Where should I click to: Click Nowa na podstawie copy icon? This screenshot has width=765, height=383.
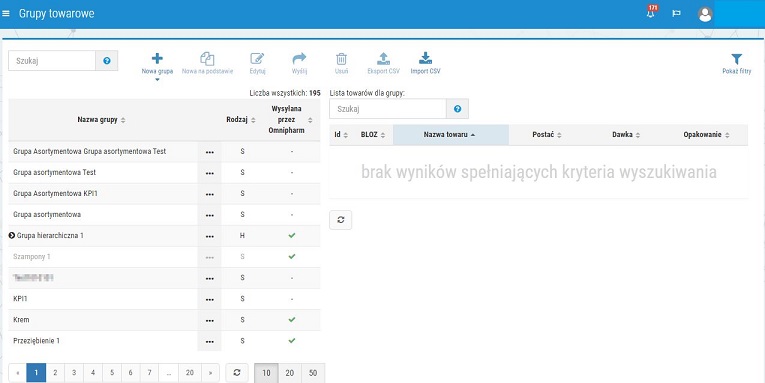coord(207,59)
